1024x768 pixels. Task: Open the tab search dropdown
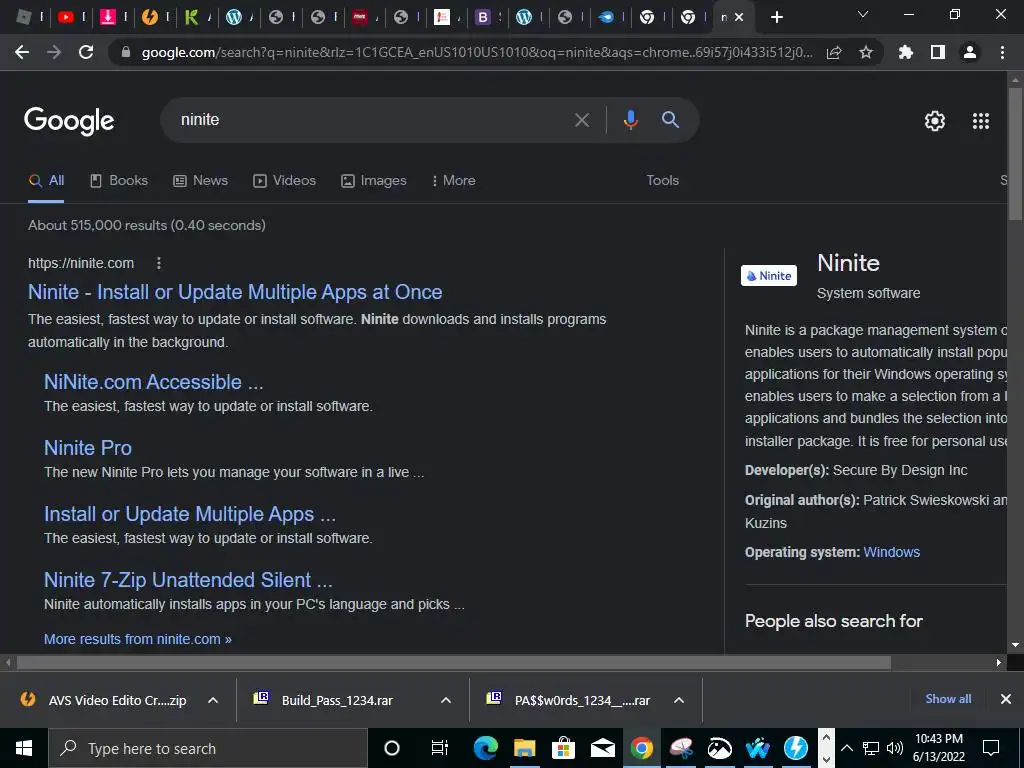[863, 14]
